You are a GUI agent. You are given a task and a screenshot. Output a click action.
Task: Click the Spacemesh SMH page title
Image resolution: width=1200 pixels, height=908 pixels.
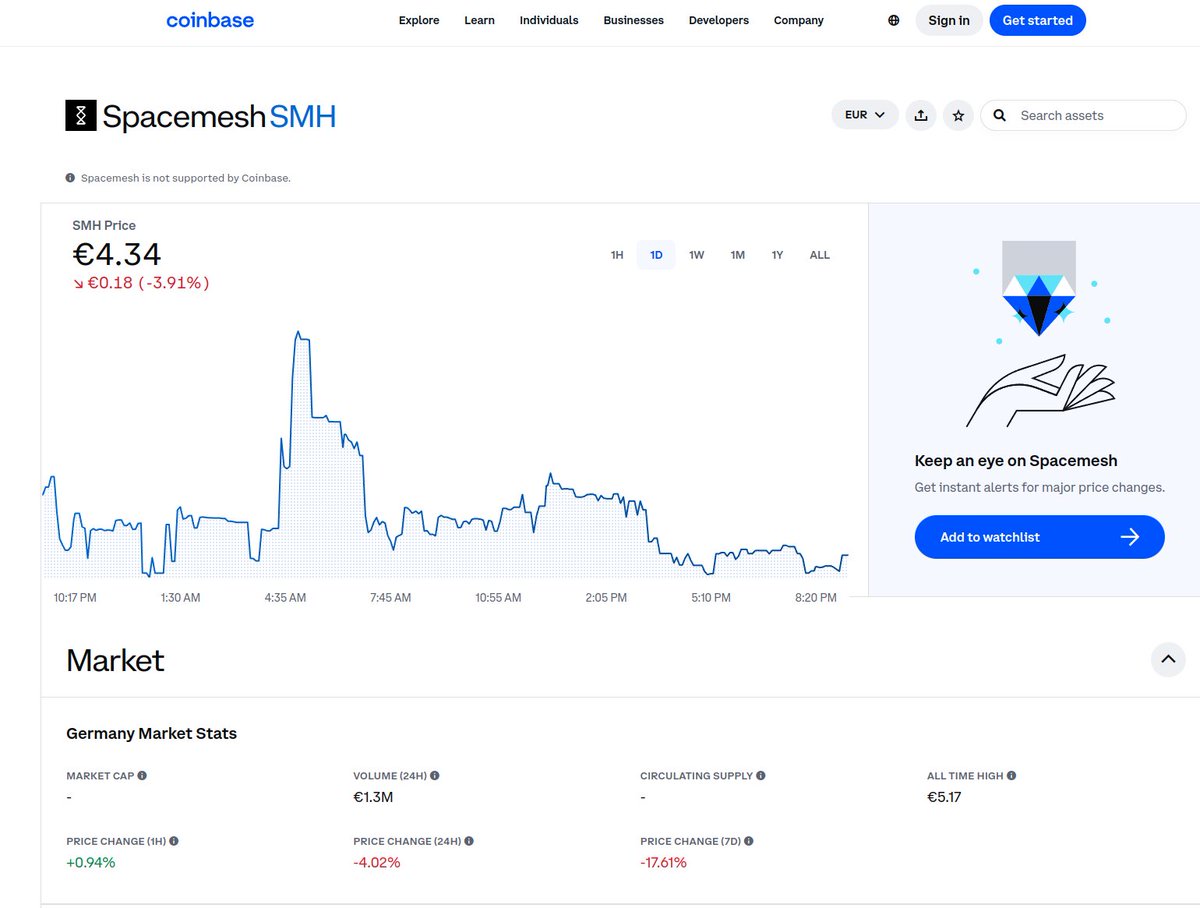(x=219, y=117)
